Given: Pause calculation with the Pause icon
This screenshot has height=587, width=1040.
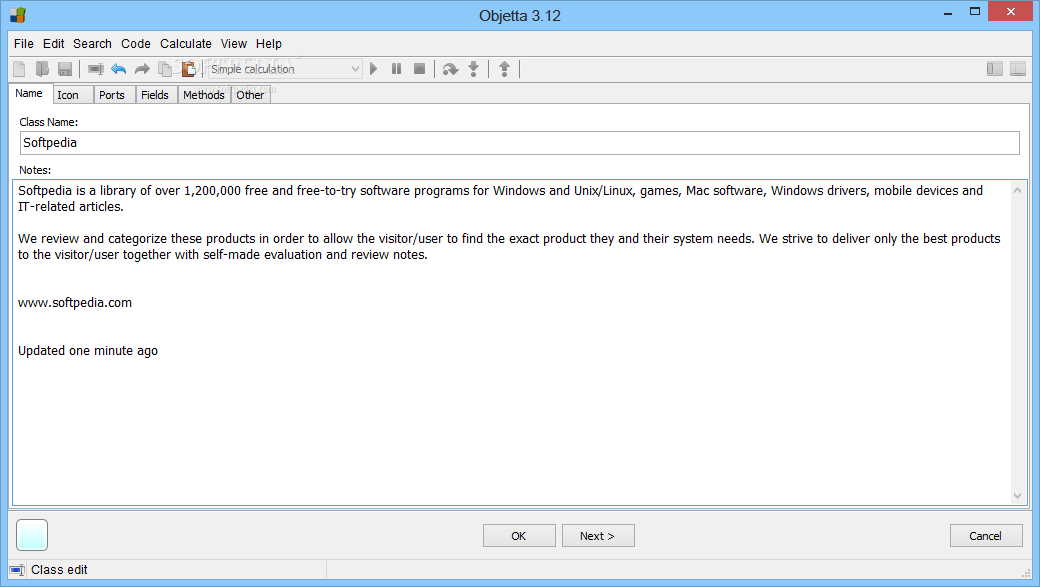Looking at the screenshot, I should pyautogui.click(x=397, y=69).
